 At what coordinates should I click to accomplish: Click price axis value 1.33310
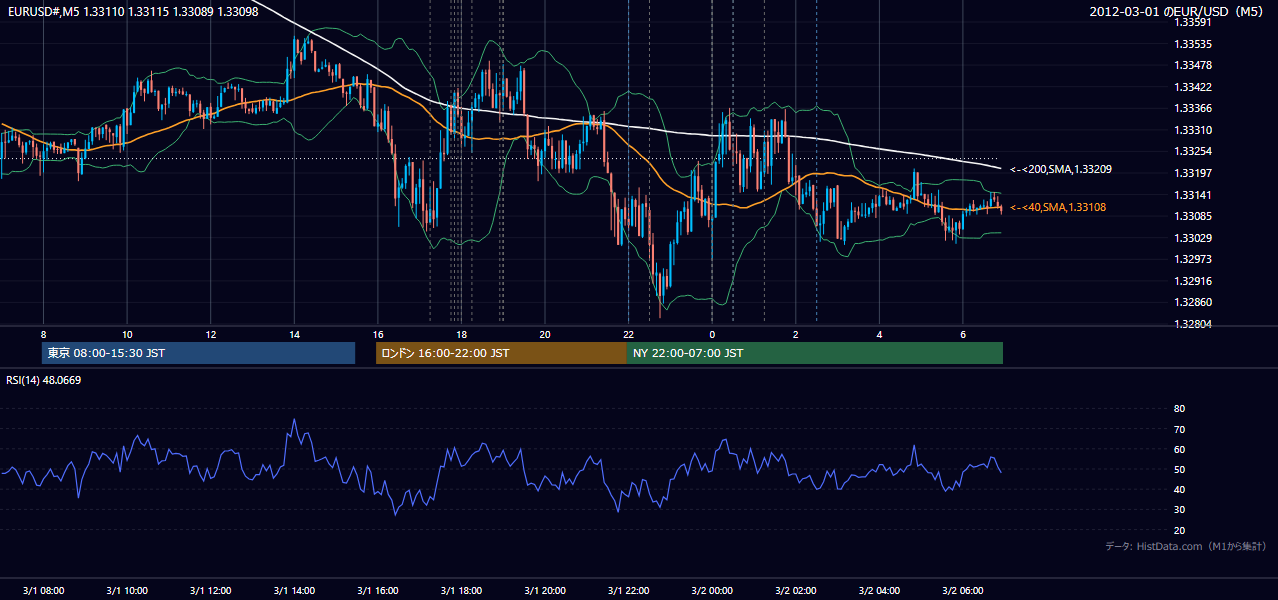[x=1193, y=130]
